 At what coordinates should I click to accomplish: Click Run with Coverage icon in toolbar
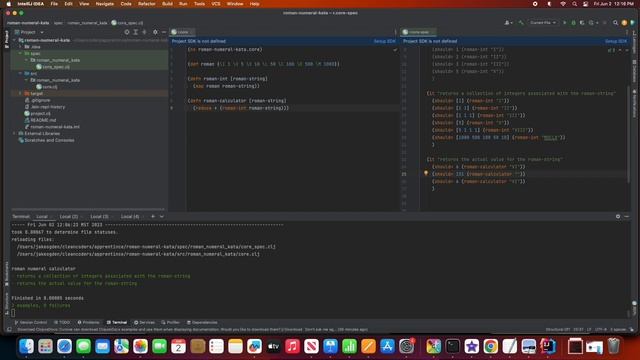(x=582, y=23)
